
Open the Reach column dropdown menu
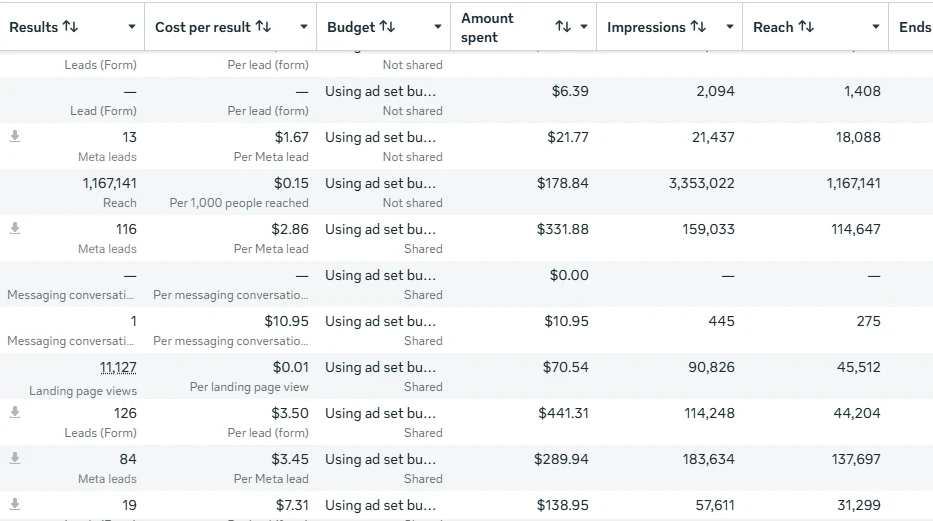(875, 27)
